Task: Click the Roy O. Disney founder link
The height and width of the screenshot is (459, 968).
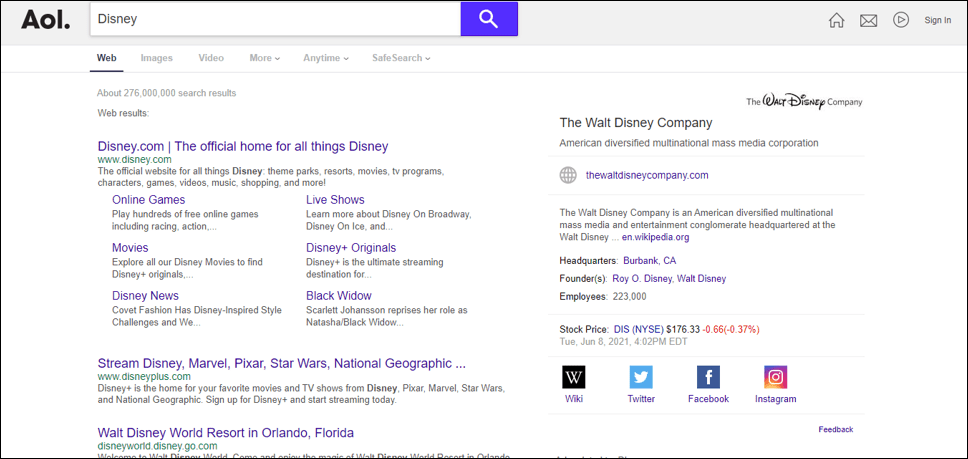Action: coord(641,279)
